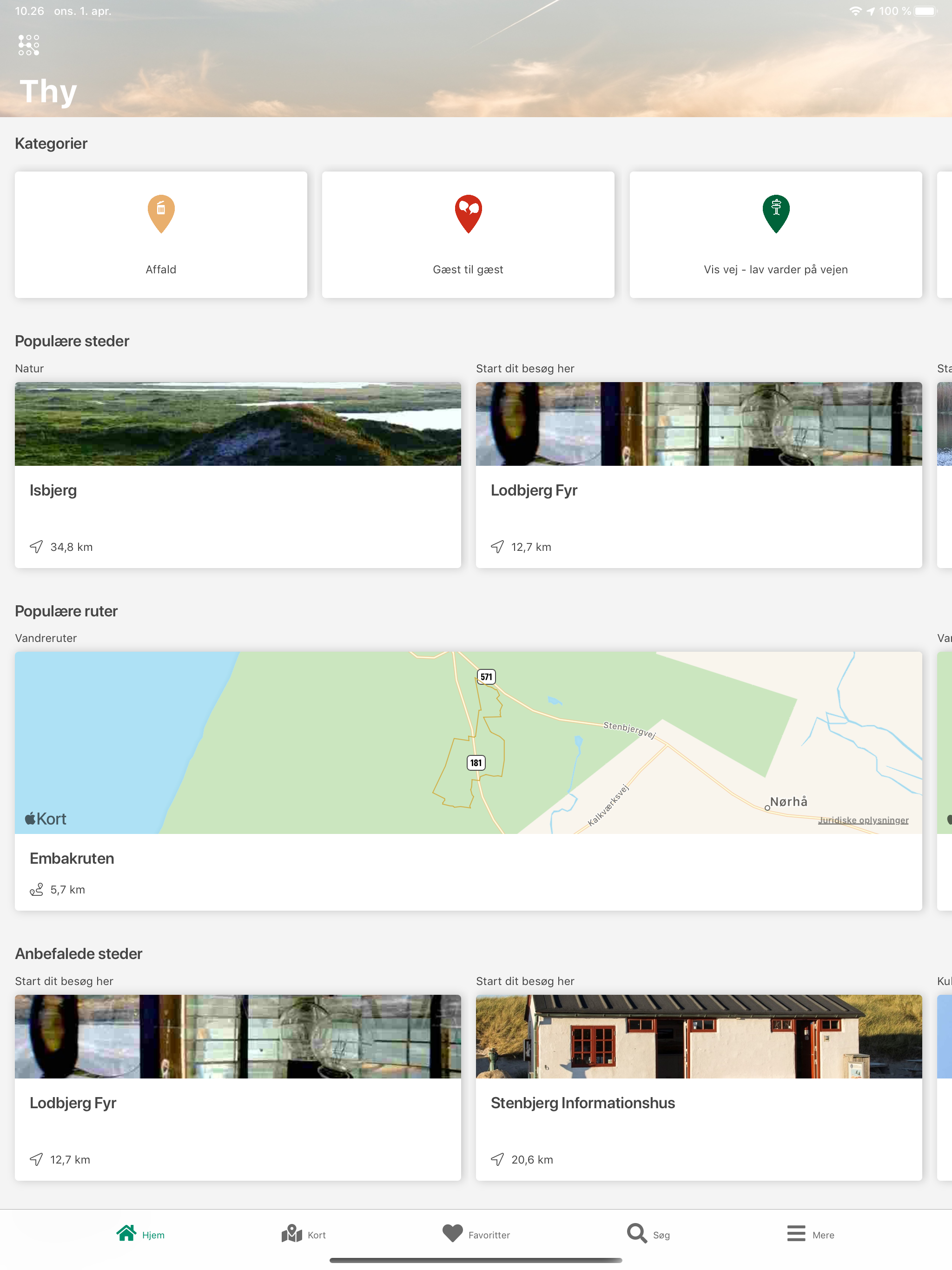Tap the Apple Kort logo on map
Viewport: 952px width, 1270px height.
click(46, 819)
